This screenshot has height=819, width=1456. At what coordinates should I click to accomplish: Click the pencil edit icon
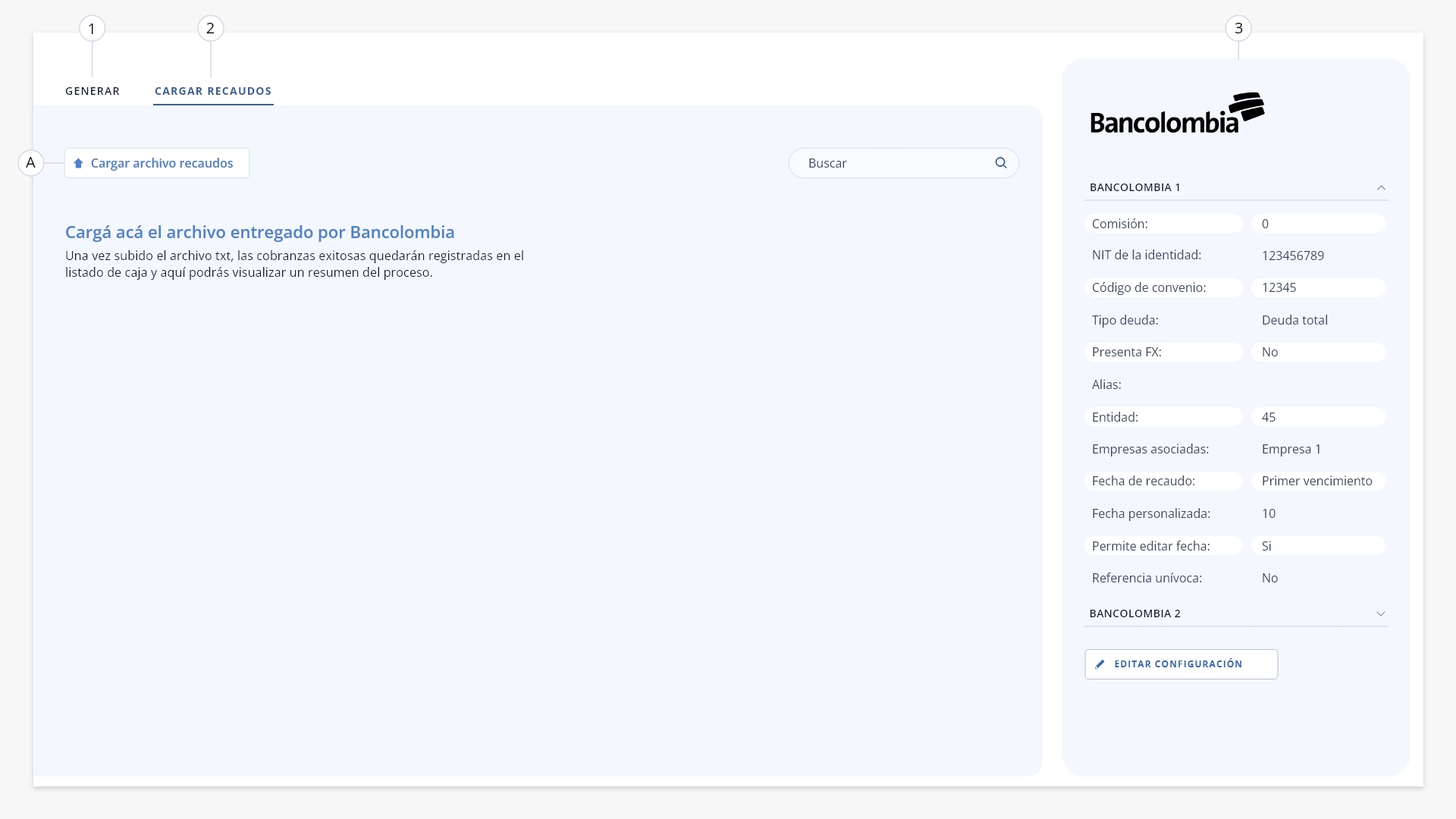coord(1100,664)
